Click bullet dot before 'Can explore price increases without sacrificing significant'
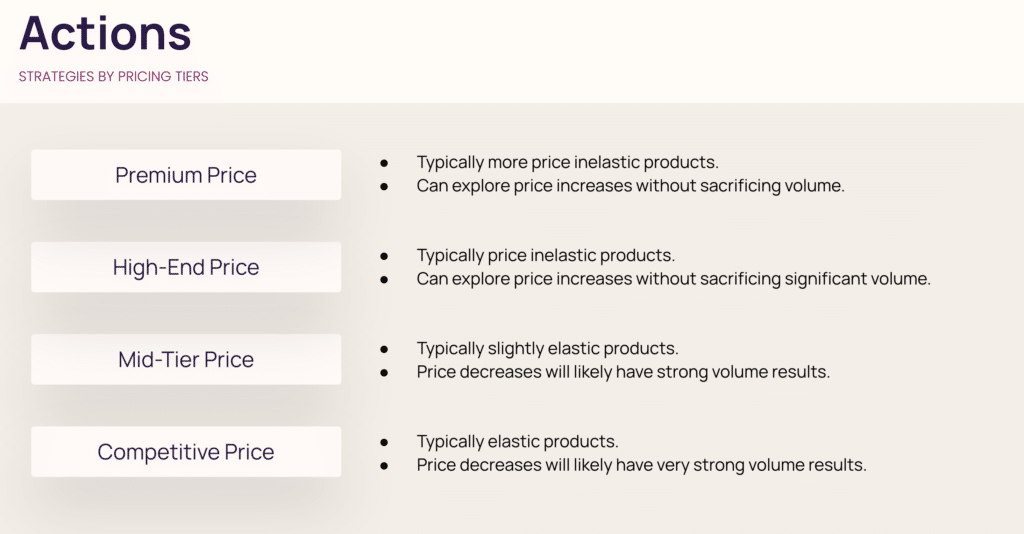Viewport: 1024px width, 534px height. click(384, 279)
